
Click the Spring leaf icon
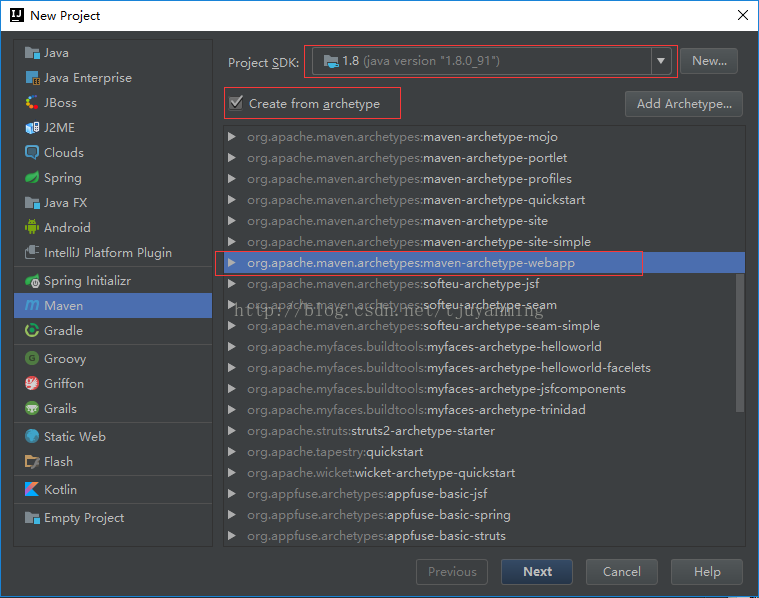[x=32, y=178]
